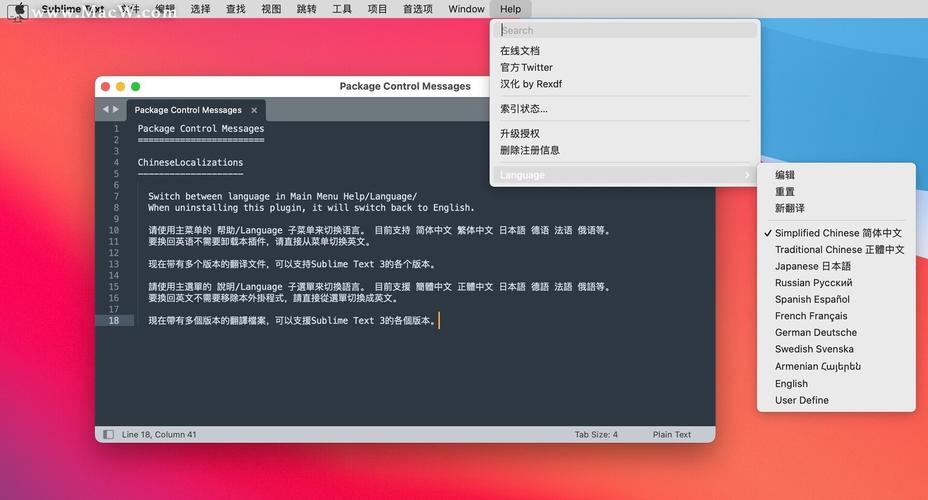The width and height of the screenshot is (928, 500).
Task: Expand the Language submenu
Action: pyautogui.click(x=625, y=175)
